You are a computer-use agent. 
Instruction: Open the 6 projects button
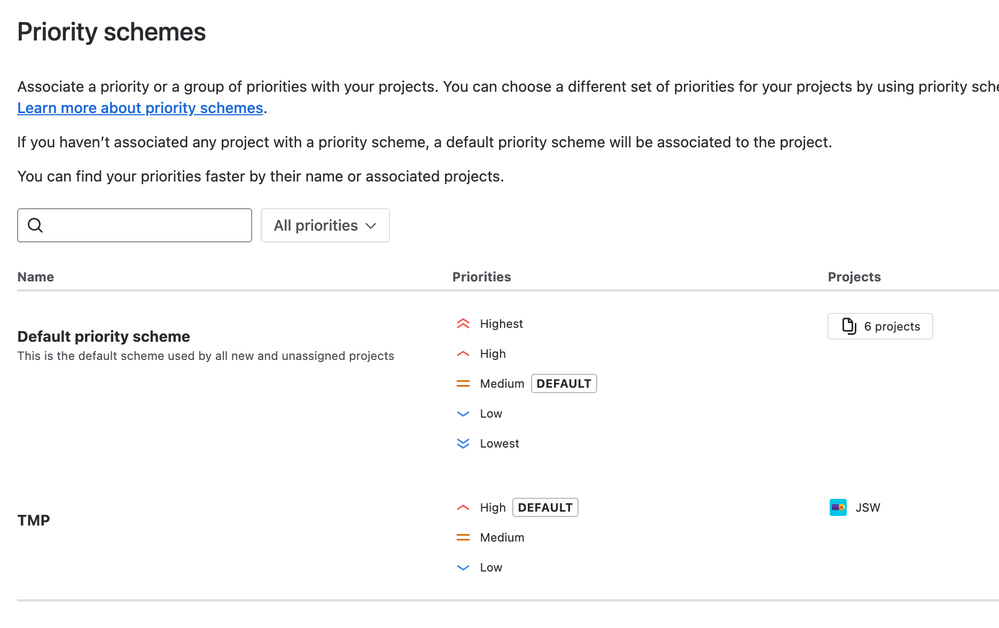(x=880, y=326)
